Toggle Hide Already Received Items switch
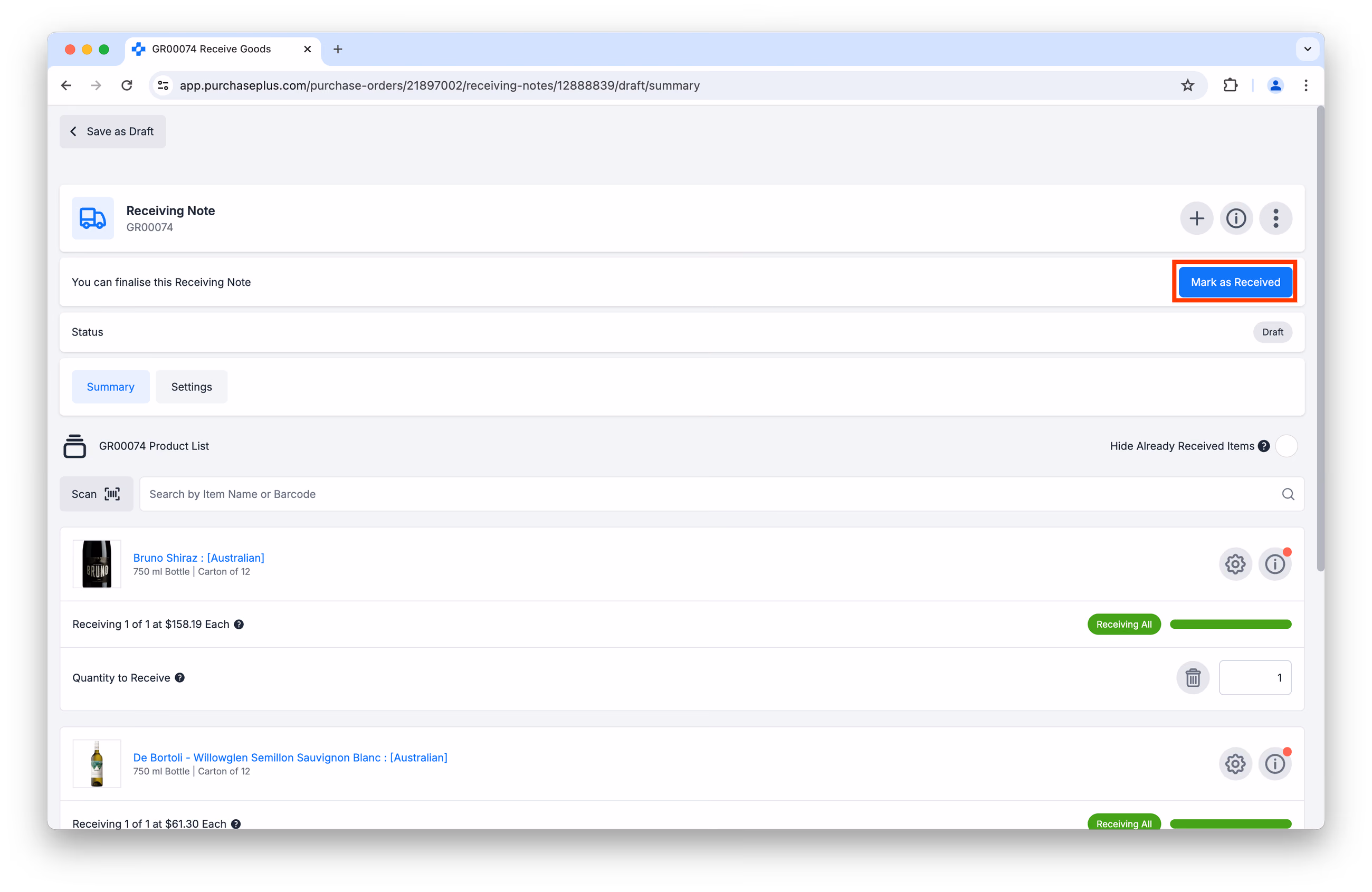The width and height of the screenshot is (1372, 892). click(x=1286, y=446)
